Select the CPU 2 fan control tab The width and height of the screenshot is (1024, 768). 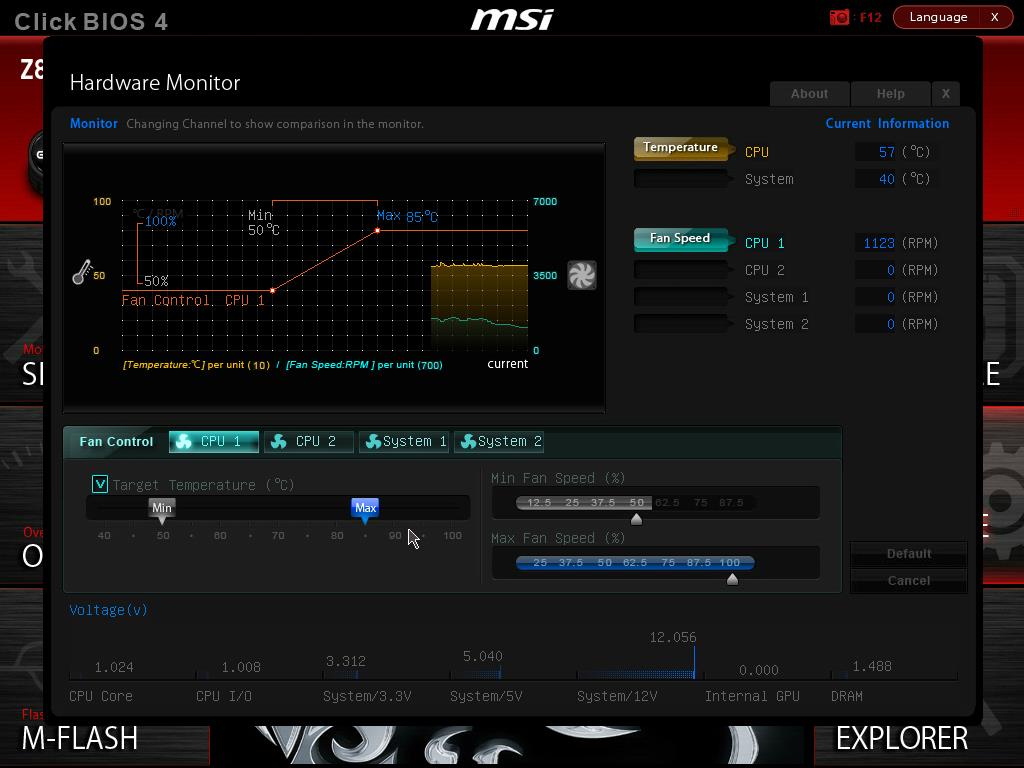click(309, 441)
